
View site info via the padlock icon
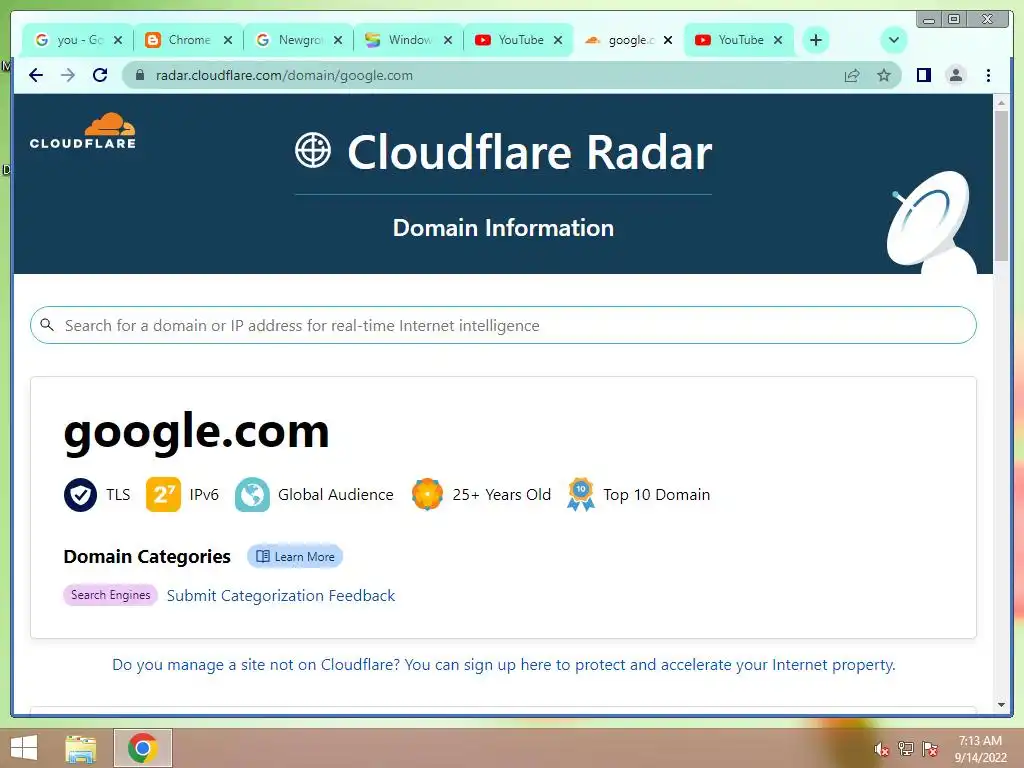click(139, 75)
